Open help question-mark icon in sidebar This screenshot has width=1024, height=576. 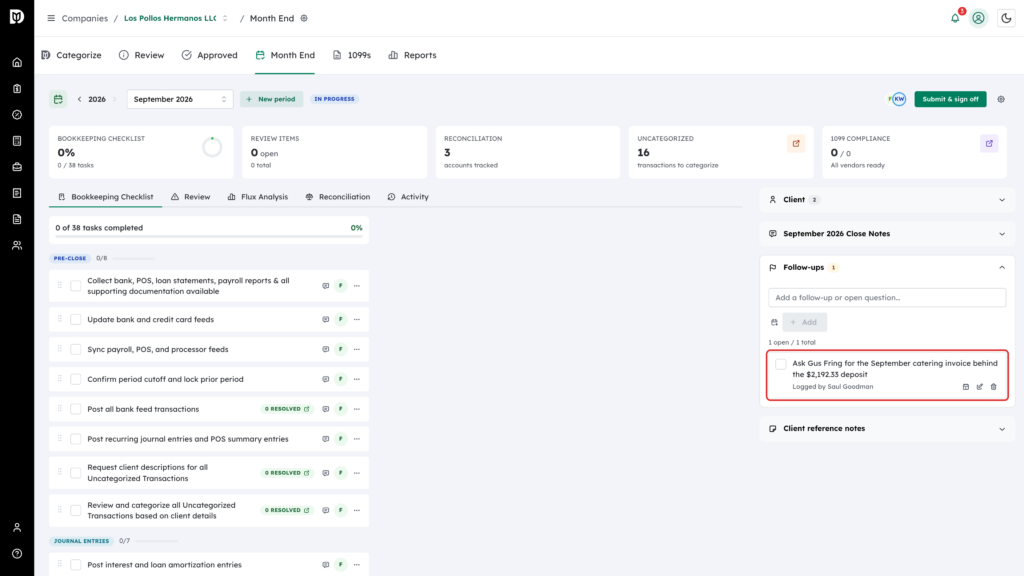[x=17, y=554]
